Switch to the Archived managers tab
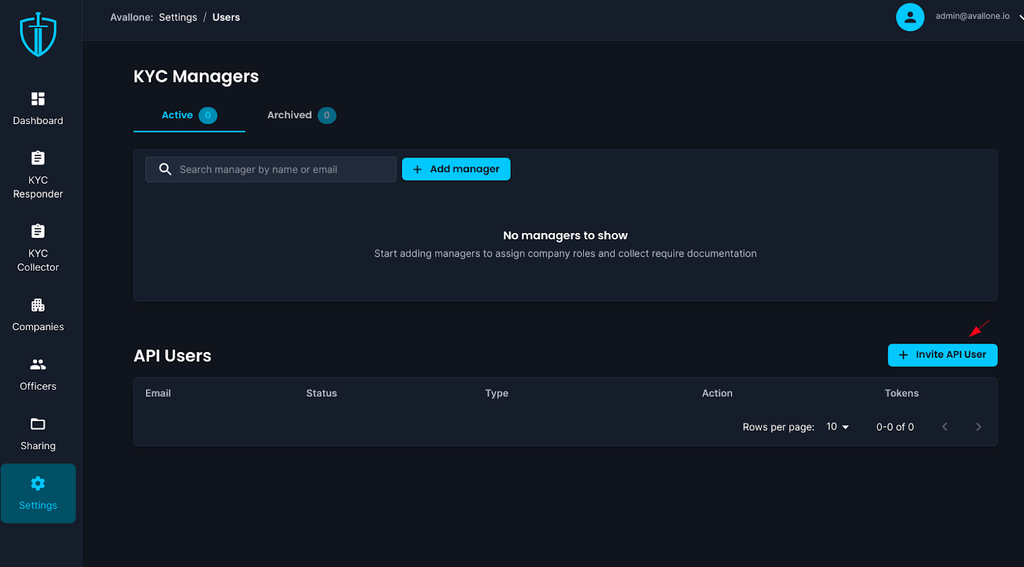The height and width of the screenshot is (567, 1024). (301, 116)
